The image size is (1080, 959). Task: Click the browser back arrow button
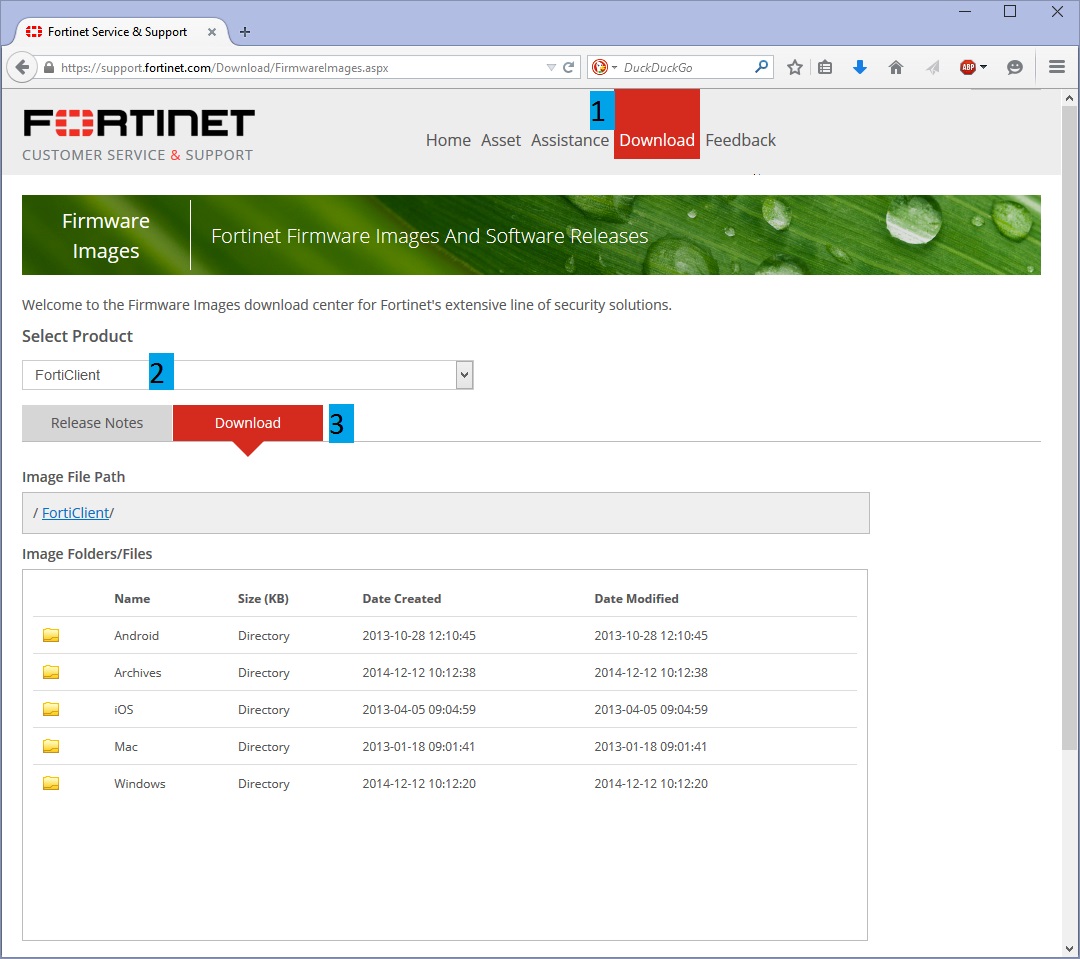point(22,68)
